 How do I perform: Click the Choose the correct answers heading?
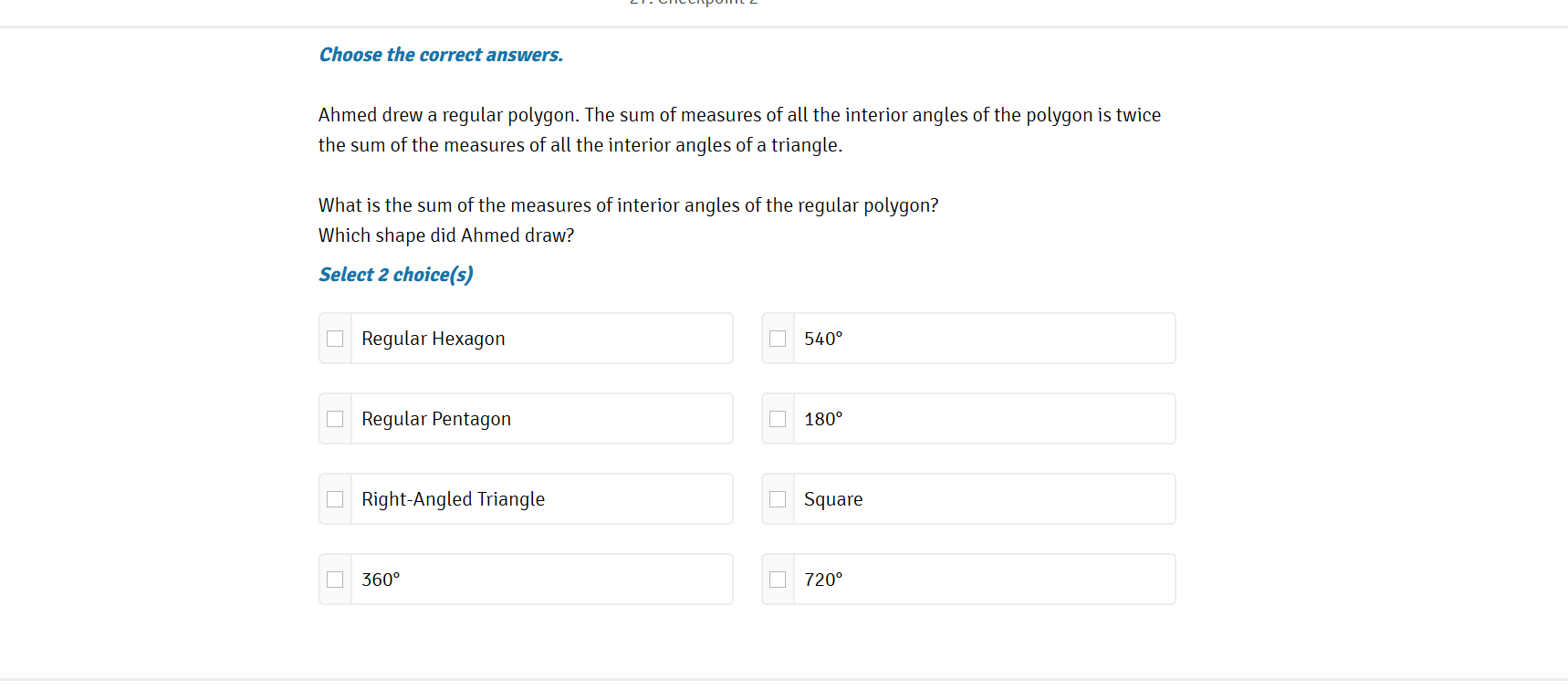[441, 55]
